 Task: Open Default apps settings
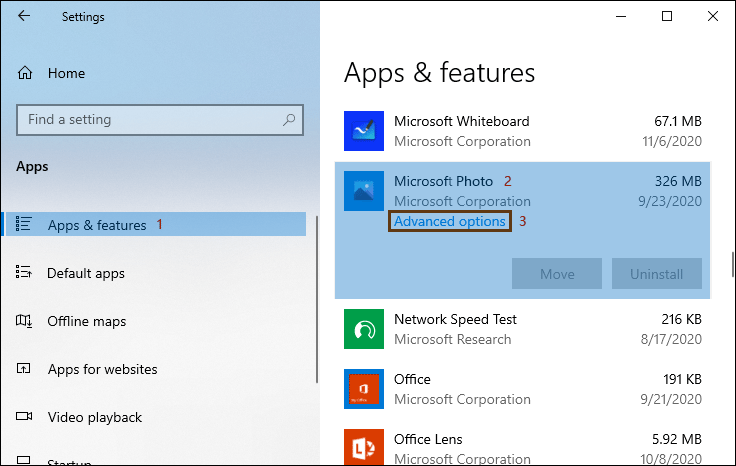click(86, 273)
